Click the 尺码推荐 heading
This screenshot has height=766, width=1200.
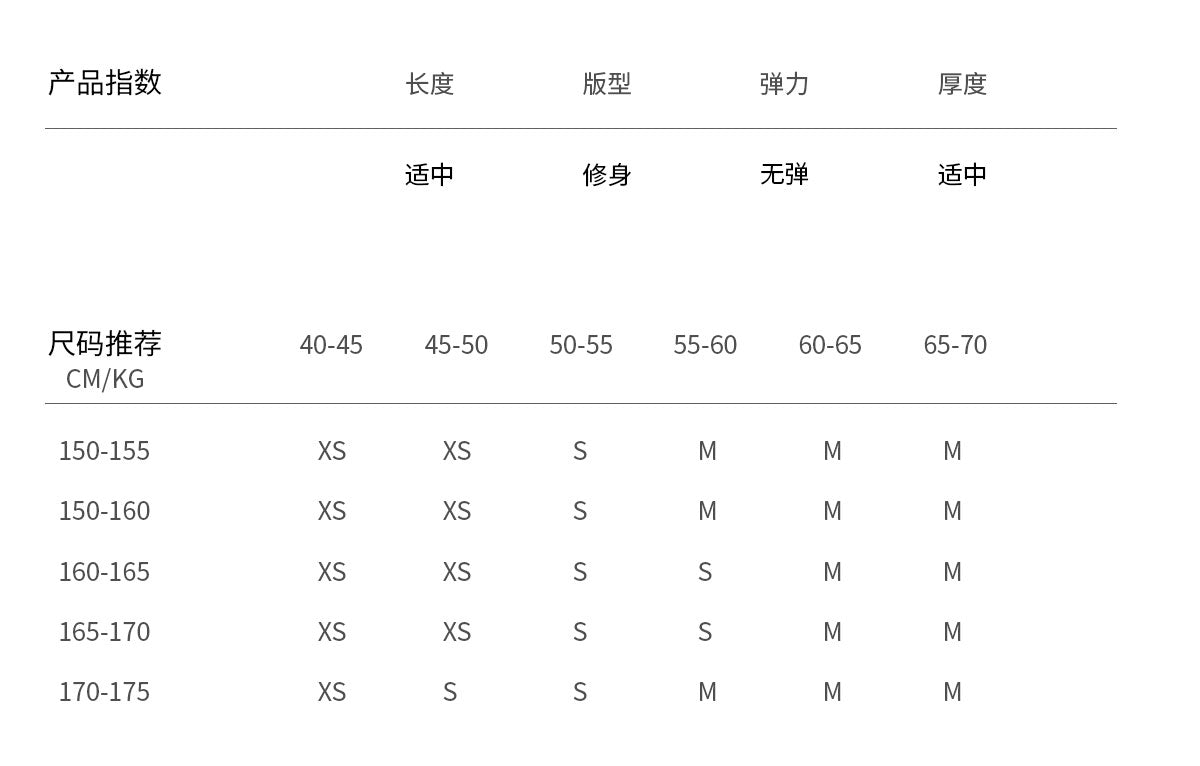[x=104, y=344]
